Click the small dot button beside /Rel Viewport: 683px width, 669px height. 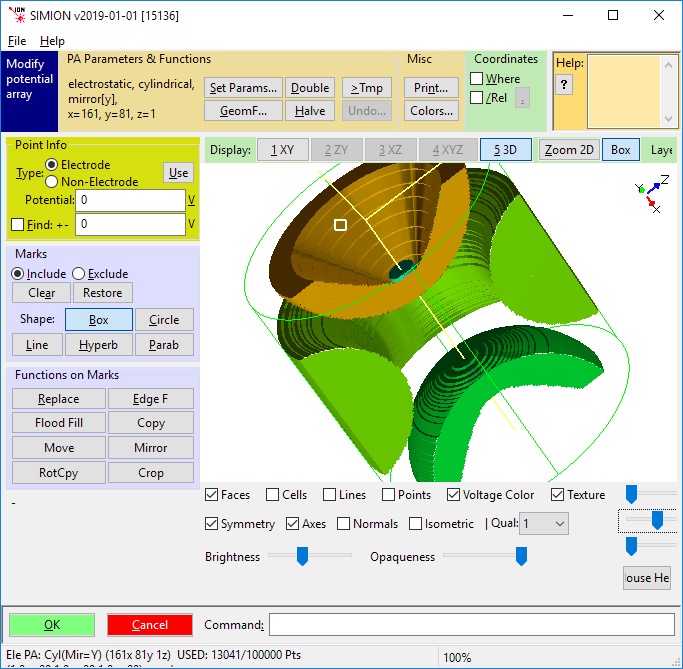point(522,98)
